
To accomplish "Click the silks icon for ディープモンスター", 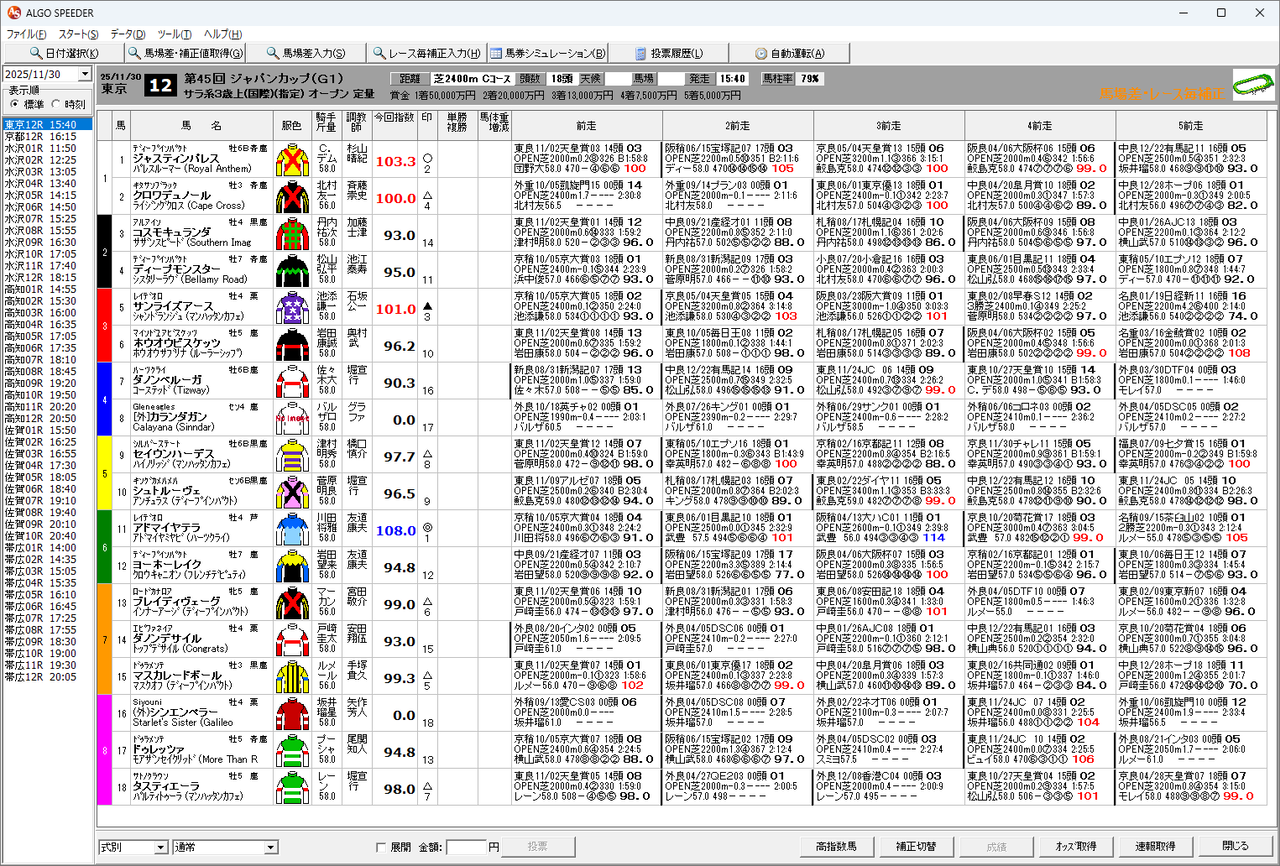I will pyautogui.click(x=292, y=271).
